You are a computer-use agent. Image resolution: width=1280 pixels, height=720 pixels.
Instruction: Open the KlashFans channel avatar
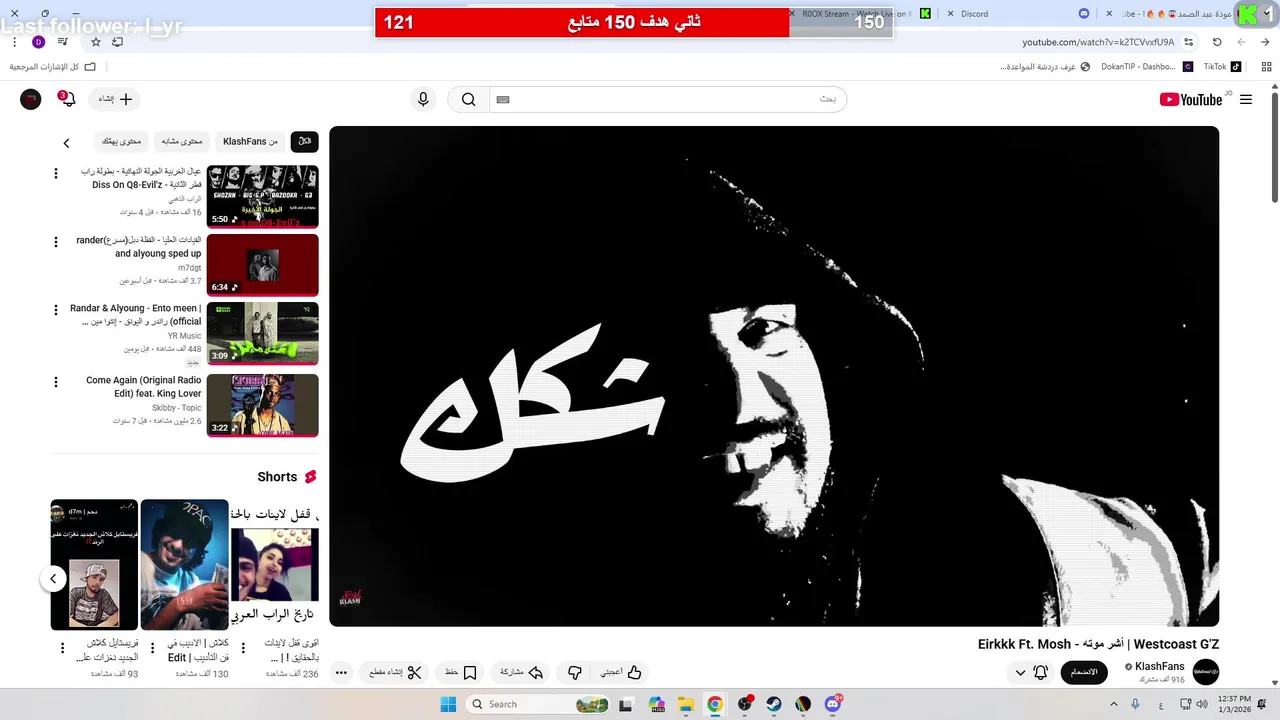point(1206,672)
